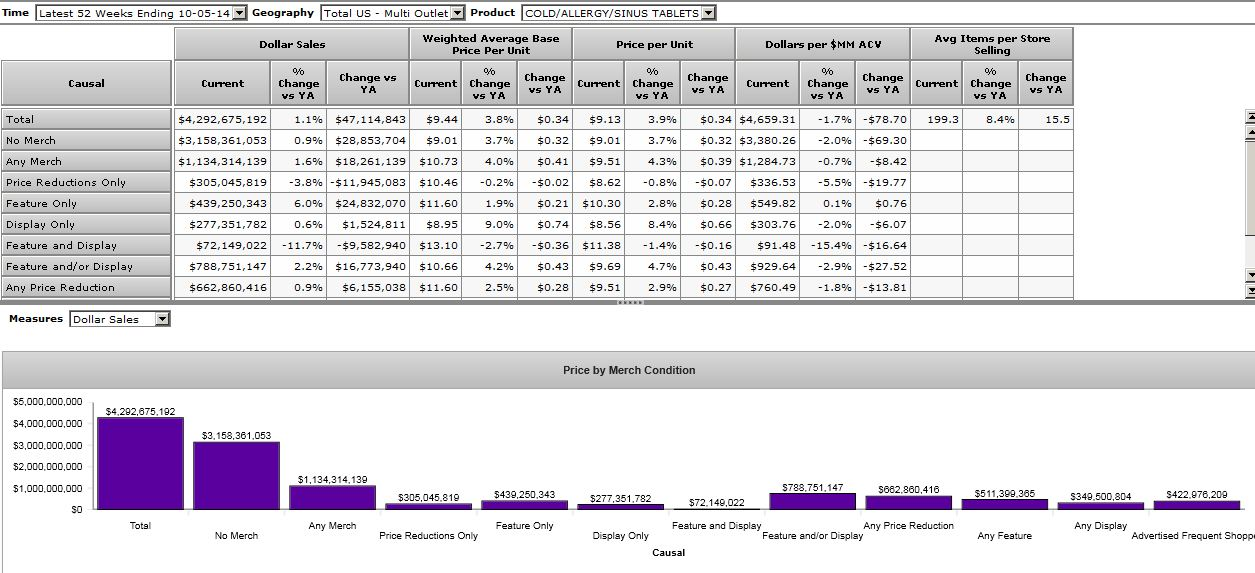Click the Total bar in chart

pos(140,463)
